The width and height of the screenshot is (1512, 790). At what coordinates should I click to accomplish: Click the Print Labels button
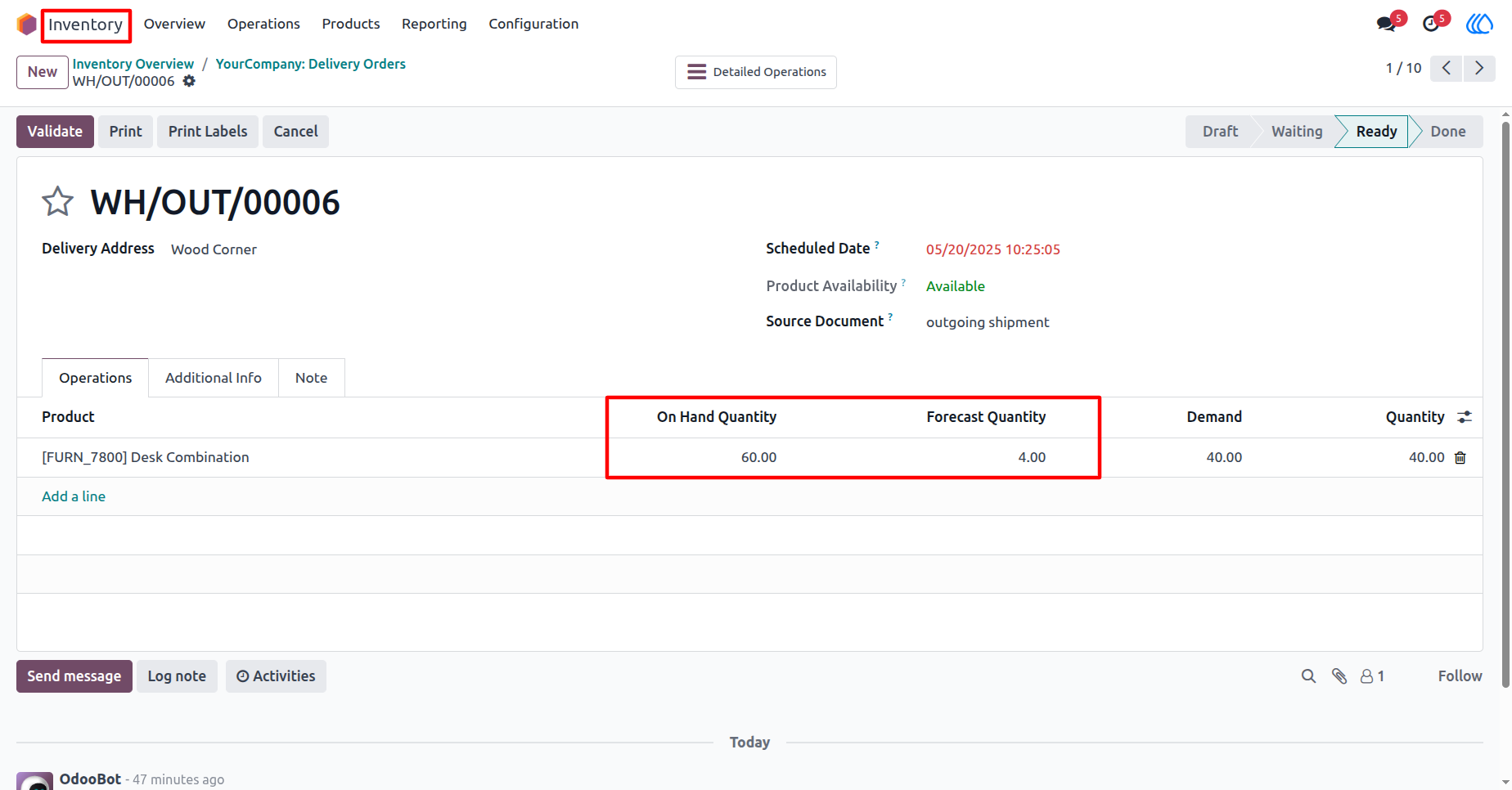tap(208, 132)
